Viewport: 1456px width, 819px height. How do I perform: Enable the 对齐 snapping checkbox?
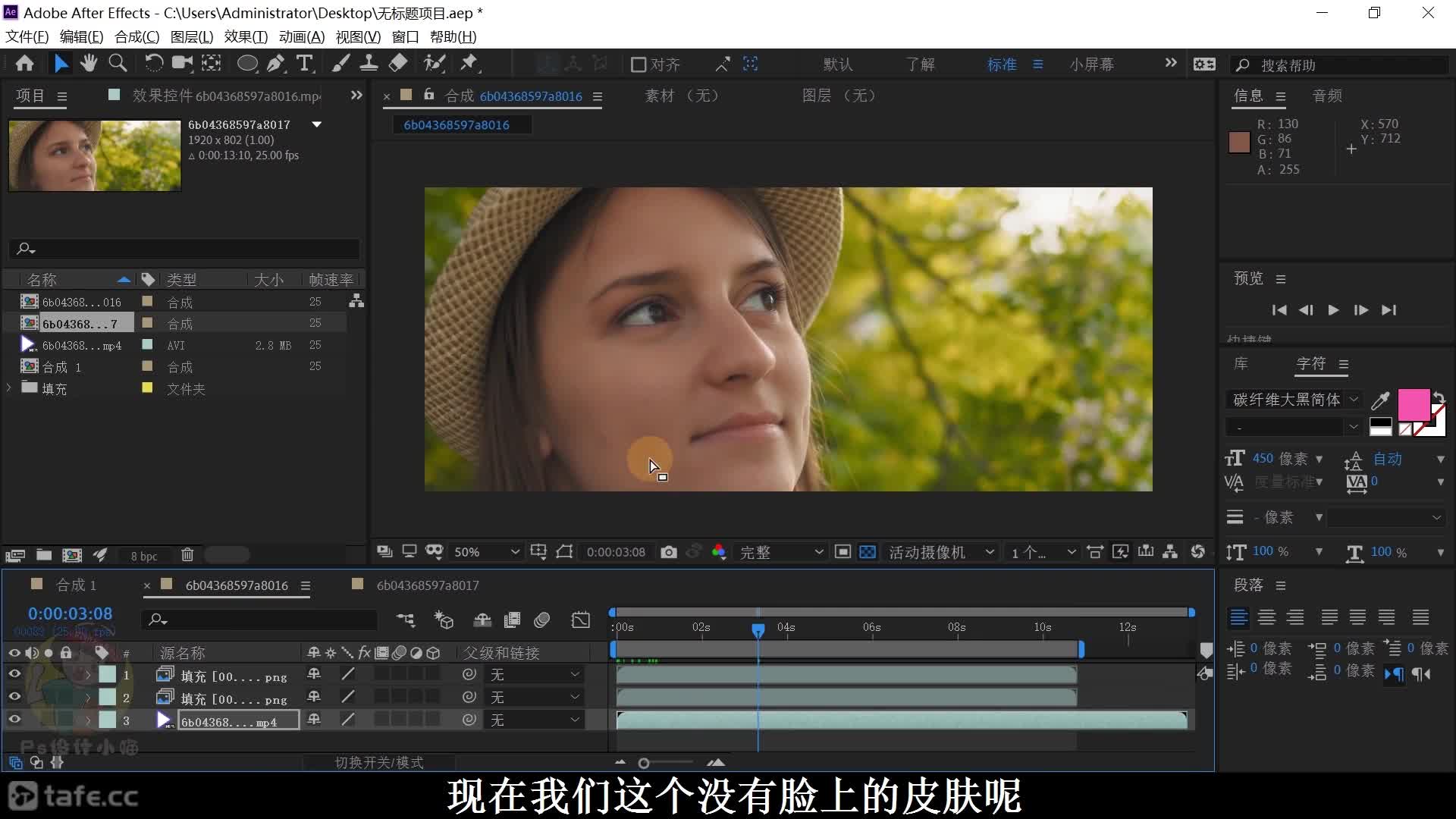639,65
